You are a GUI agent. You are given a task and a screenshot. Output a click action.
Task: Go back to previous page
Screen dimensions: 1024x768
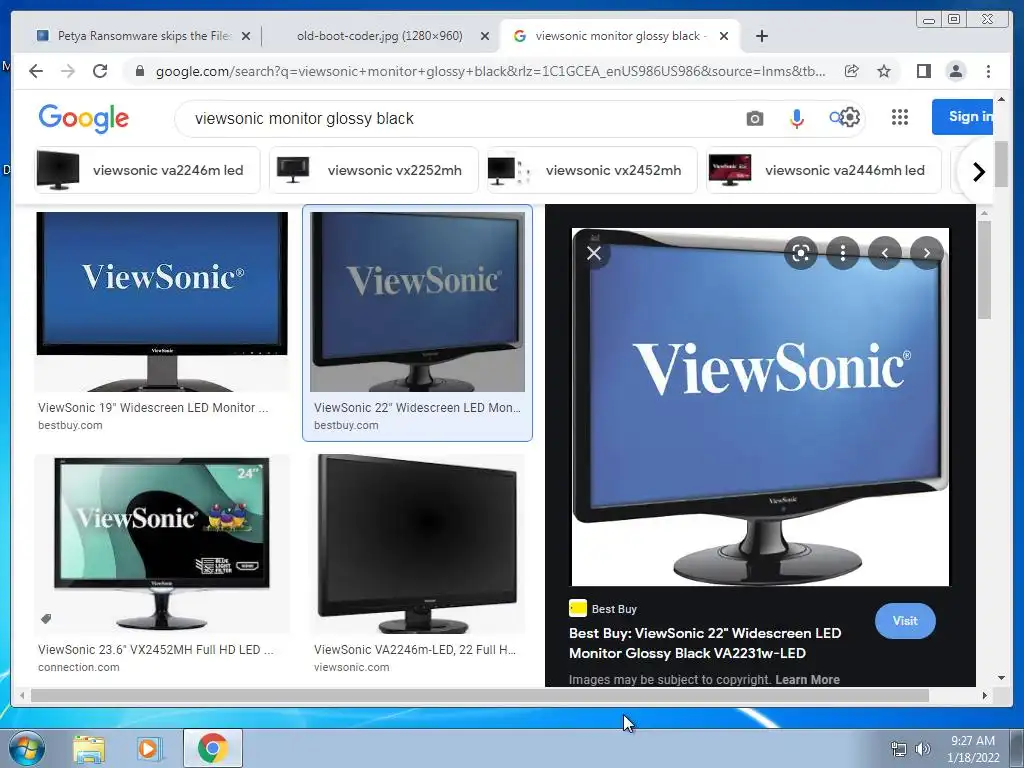pos(36,71)
